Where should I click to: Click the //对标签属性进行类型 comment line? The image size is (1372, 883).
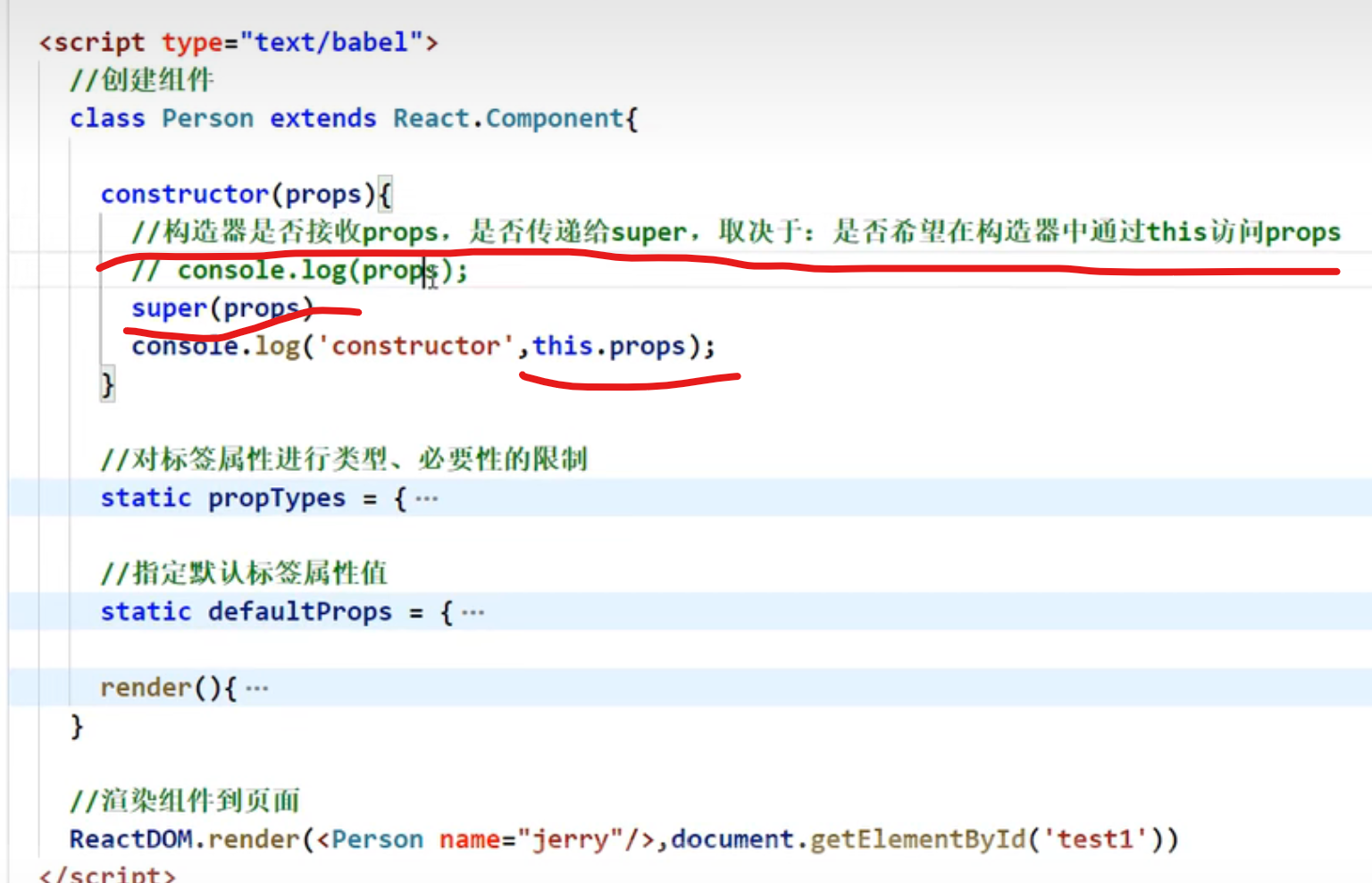(x=344, y=459)
